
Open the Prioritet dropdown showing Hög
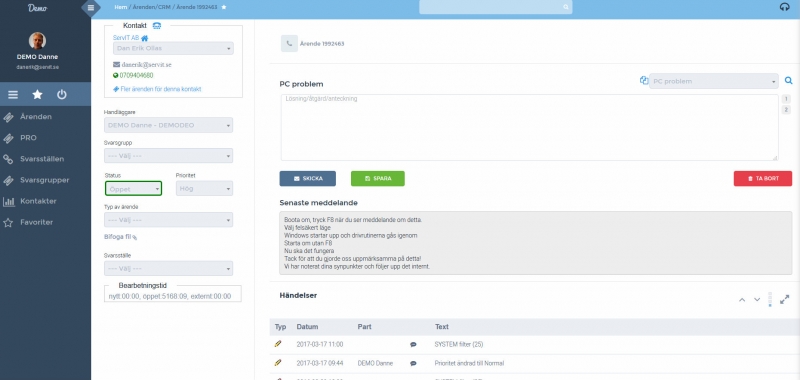pos(204,189)
